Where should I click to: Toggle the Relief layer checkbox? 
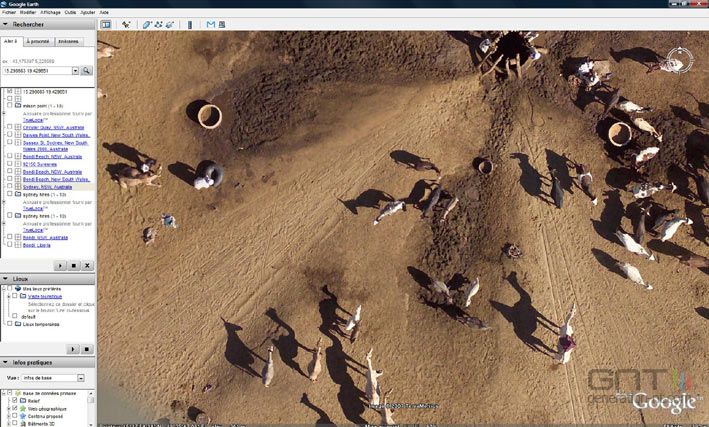coord(15,401)
